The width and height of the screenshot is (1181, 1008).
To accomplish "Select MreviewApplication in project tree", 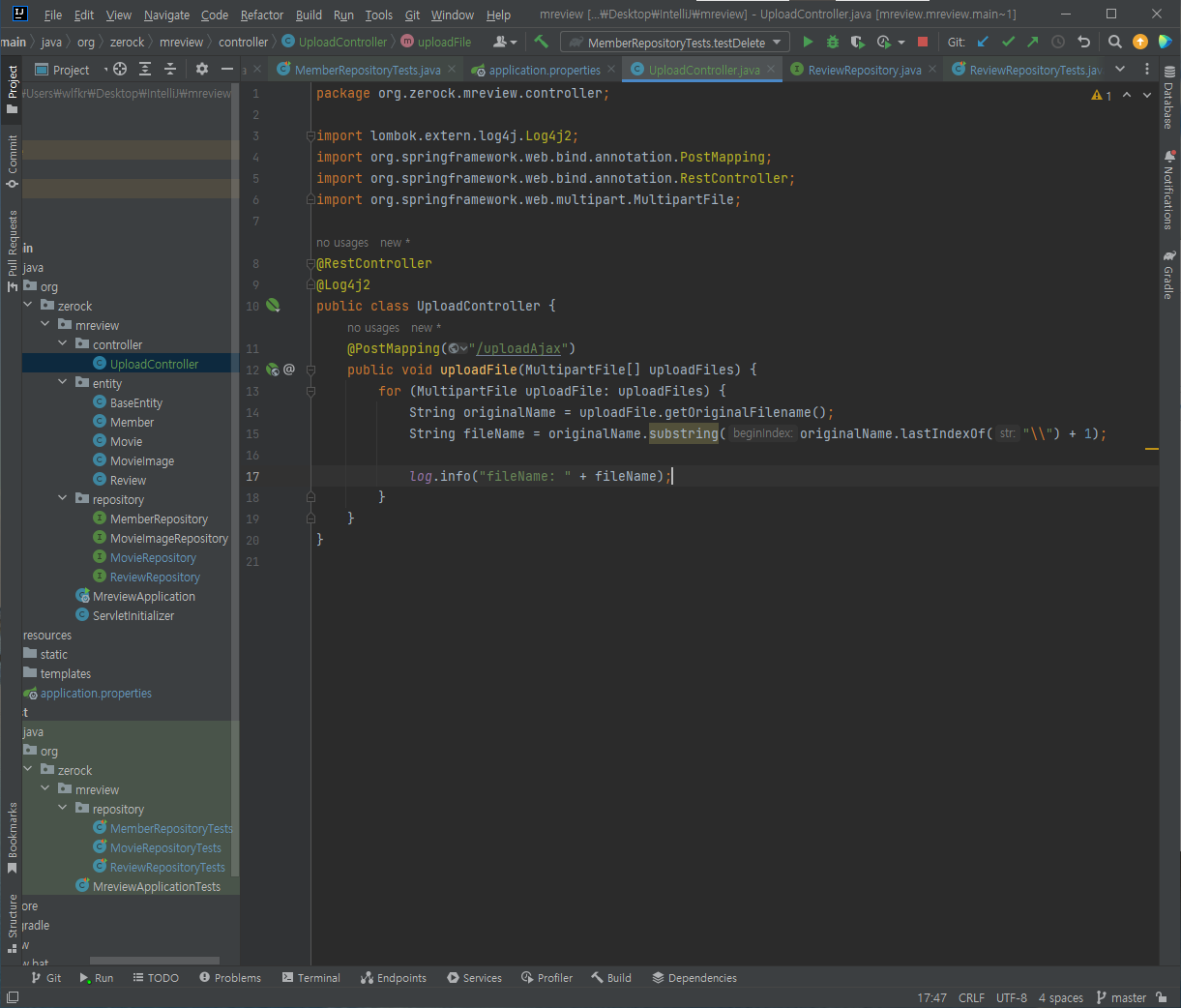I will click(x=135, y=596).
